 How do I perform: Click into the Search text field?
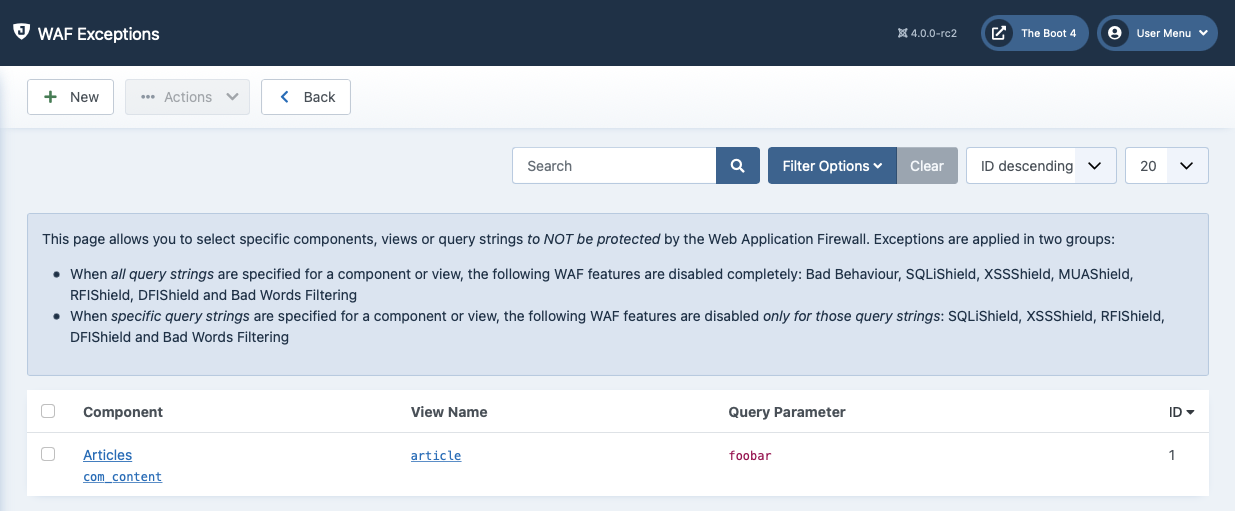tap(614, 166)
